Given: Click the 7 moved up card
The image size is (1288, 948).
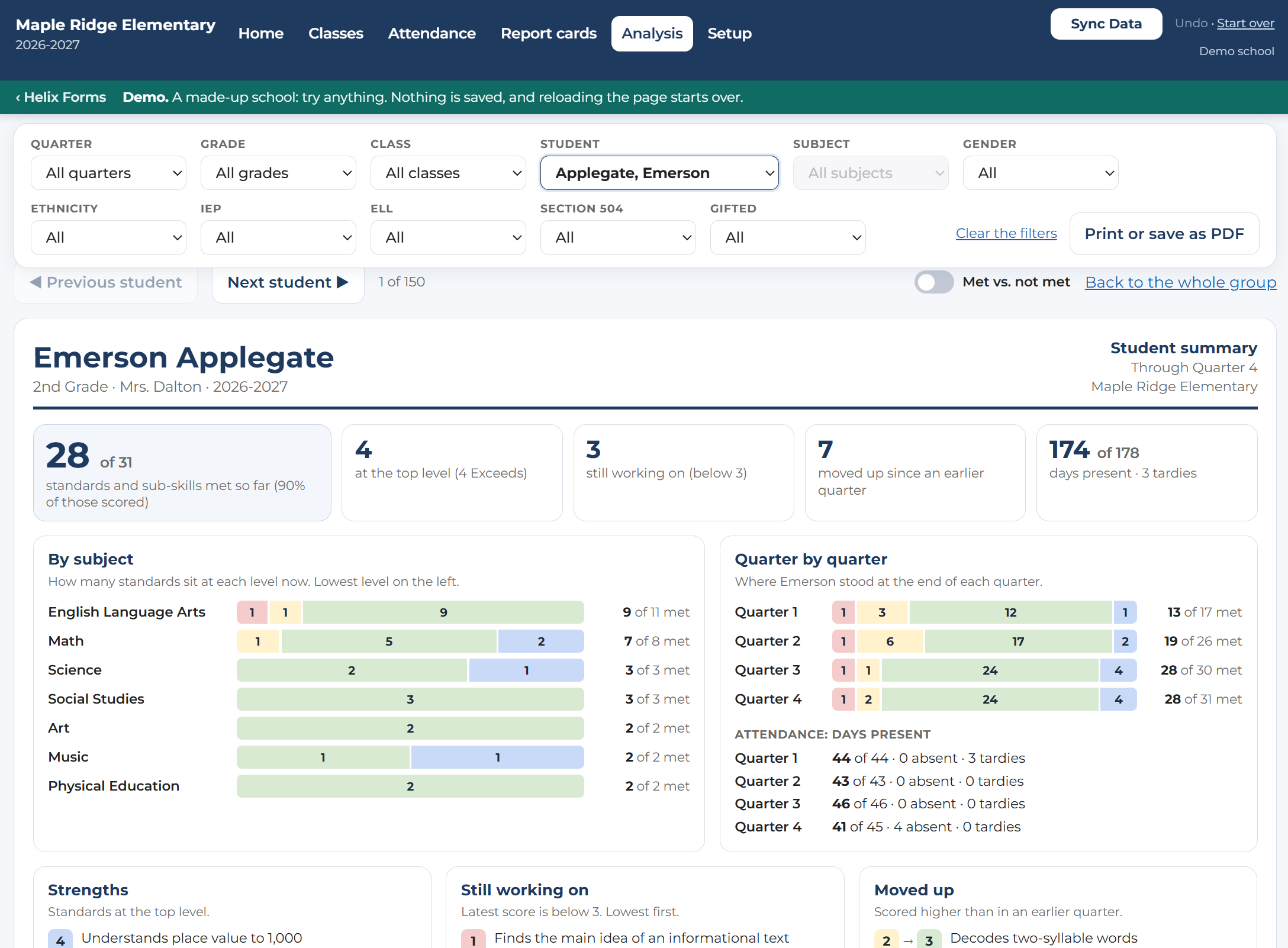Looking at the screenshot, I should 915,473.
